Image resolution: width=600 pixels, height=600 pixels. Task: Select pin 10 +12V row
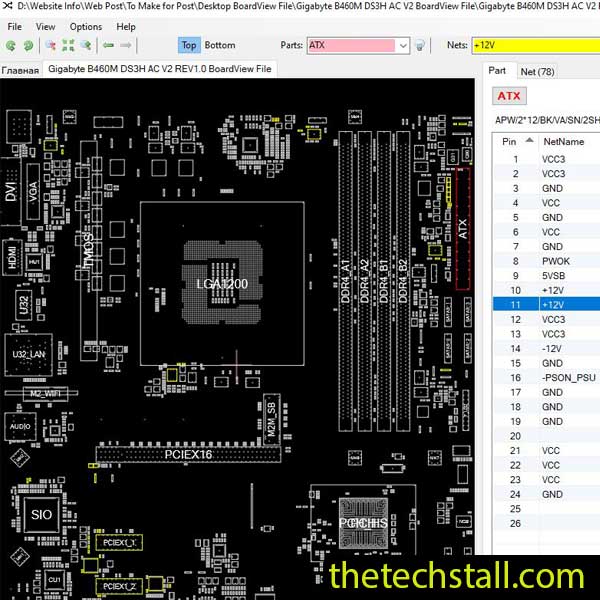click(546, 290)
